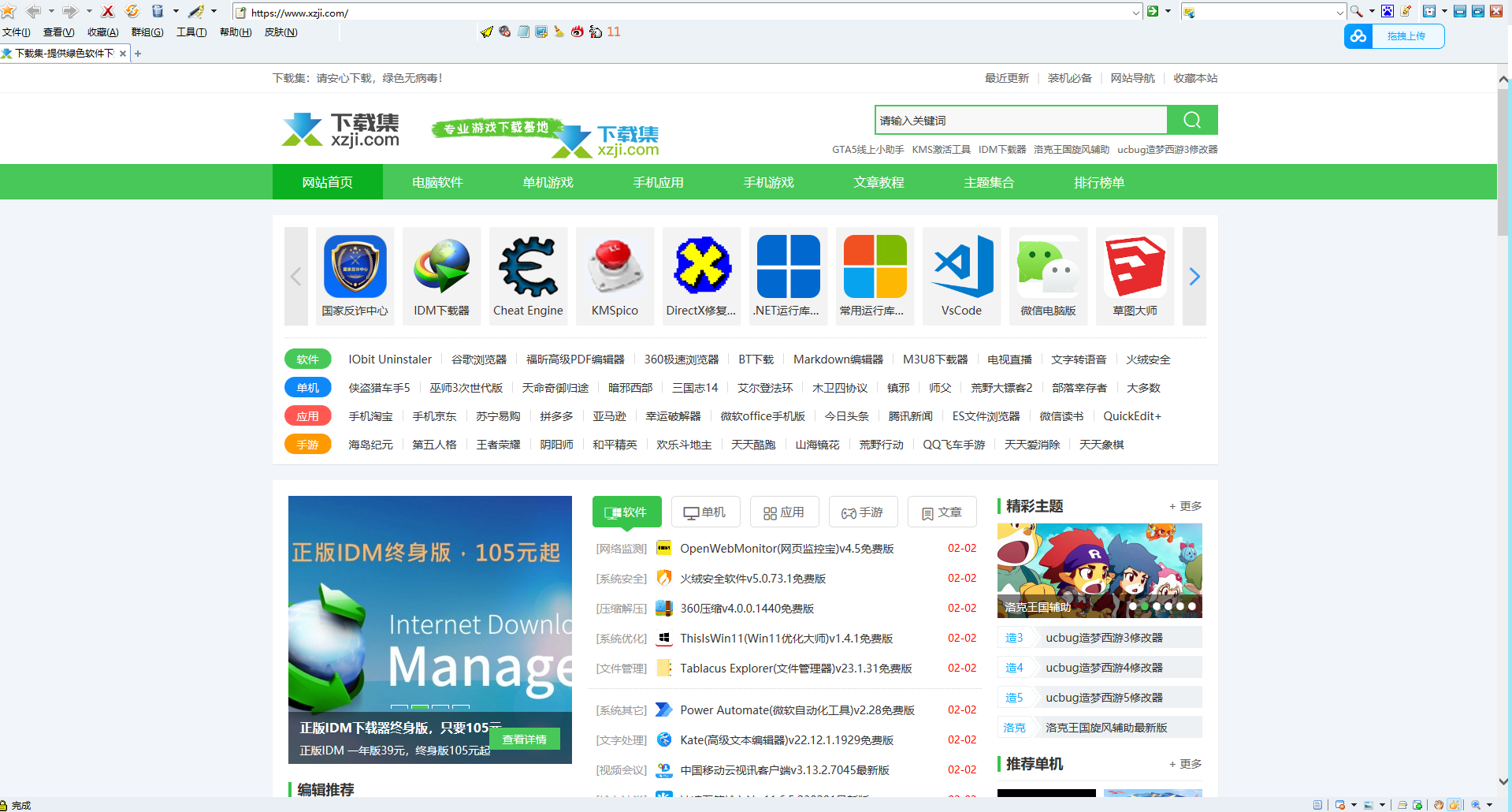Refresh the page with the orange reload icon
The width and height of the screenshot is (1512, 812).
pos(132,11)
